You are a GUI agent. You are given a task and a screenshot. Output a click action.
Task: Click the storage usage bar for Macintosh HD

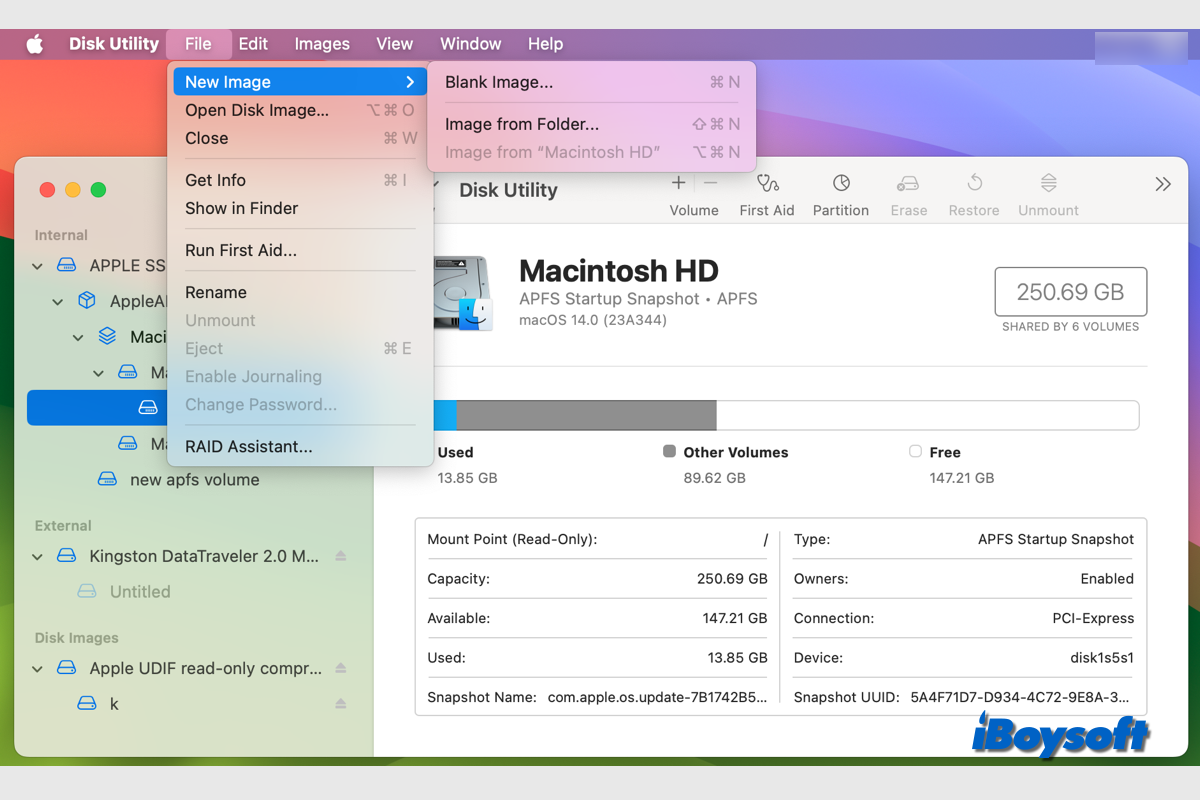[x=788, y=414]
